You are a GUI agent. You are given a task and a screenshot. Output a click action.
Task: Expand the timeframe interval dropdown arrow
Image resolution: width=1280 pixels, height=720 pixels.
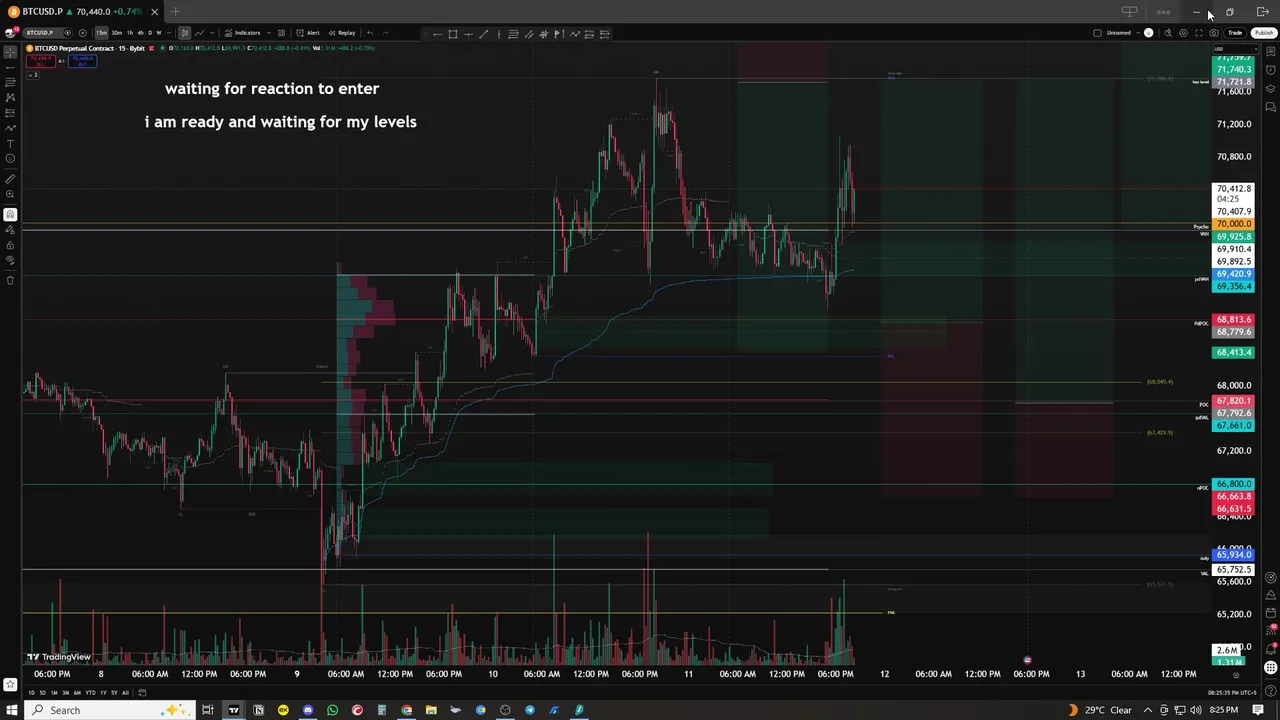click(x=169, y=33)
